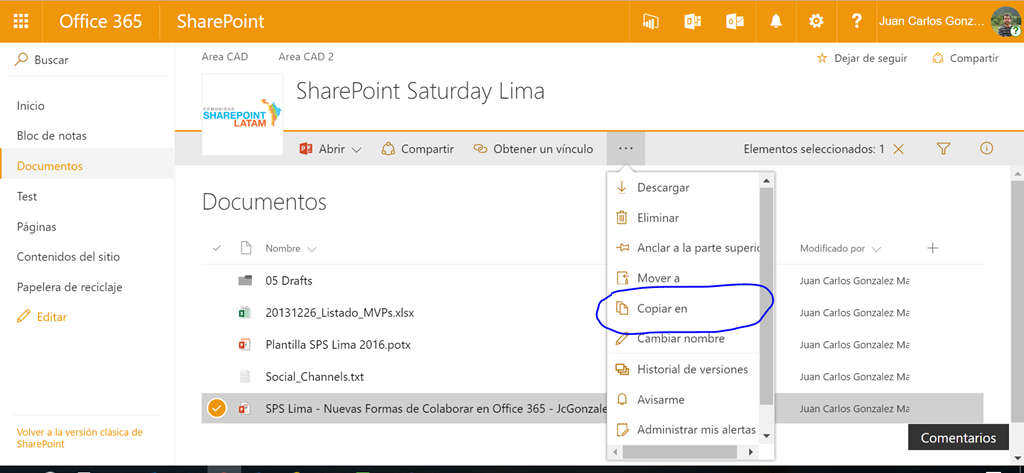
Task: Click the Mover a icon
Action: point(622,278)
